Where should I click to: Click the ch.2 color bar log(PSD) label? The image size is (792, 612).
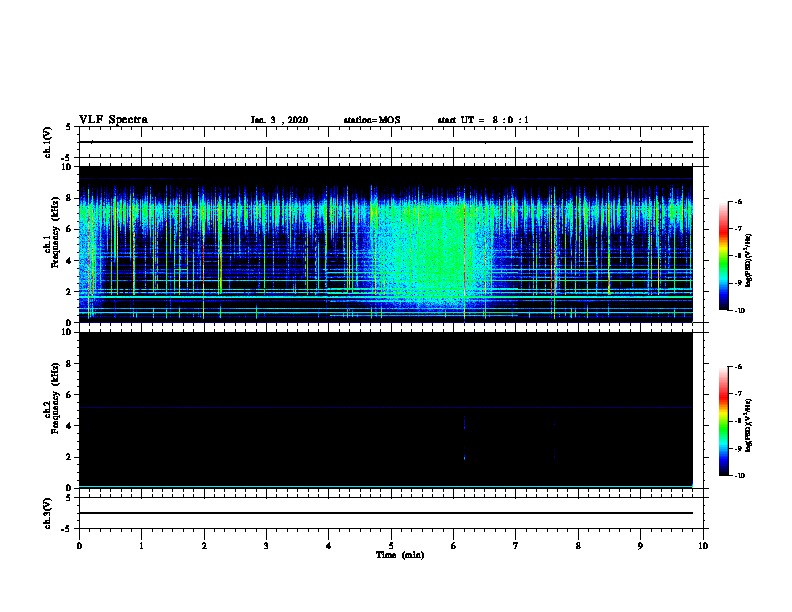tap(749, 426)
